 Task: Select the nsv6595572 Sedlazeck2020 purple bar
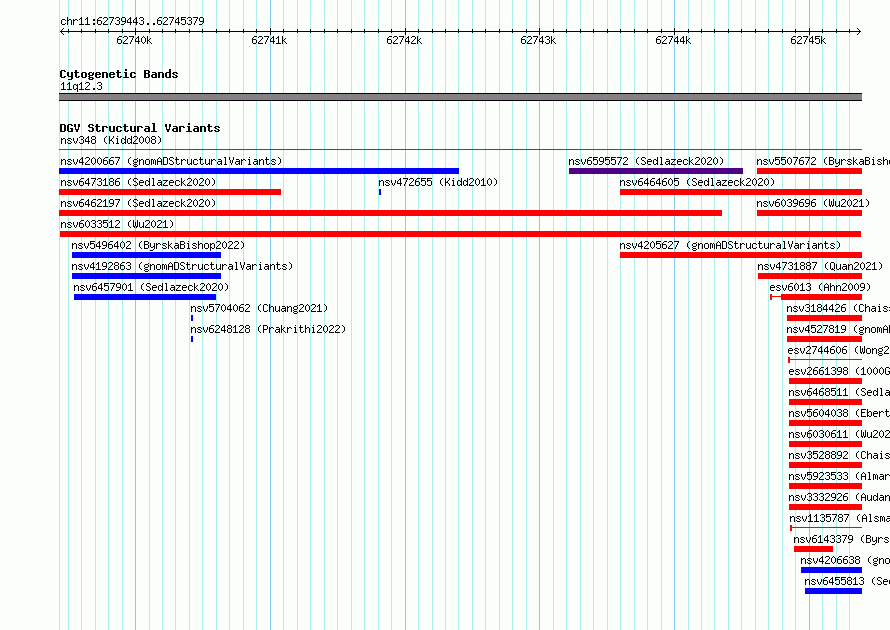[x=656, y=171]
